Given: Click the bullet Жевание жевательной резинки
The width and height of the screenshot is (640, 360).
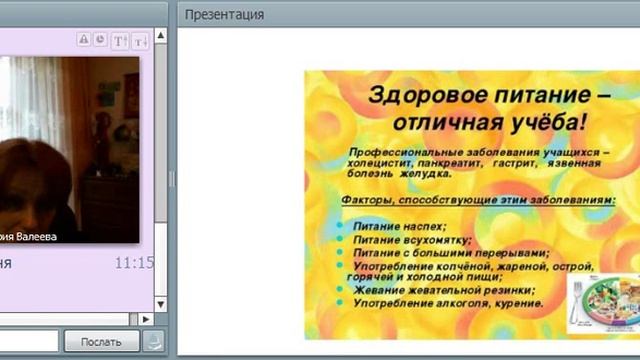Looking at the screenshot, I should pyautogui.click(x=444, y=290).
